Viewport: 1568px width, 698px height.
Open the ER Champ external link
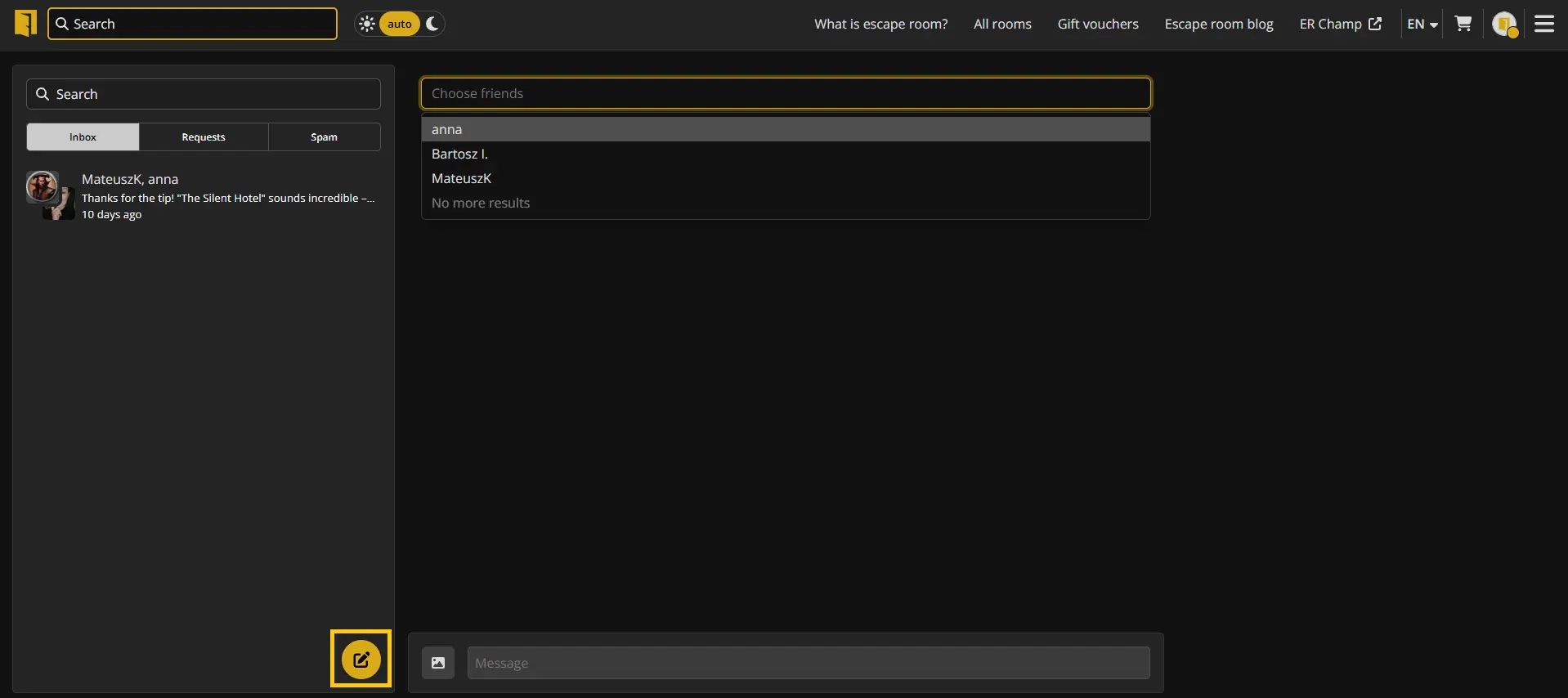point(1340,24)
